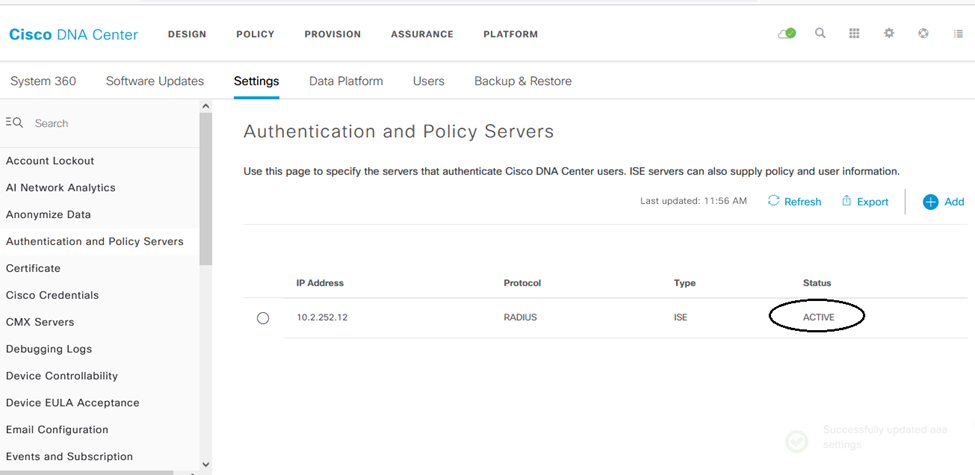Click sidebar scroll down arrow
The height and width of the screenshot is (475, 975).
coord(206,464)
